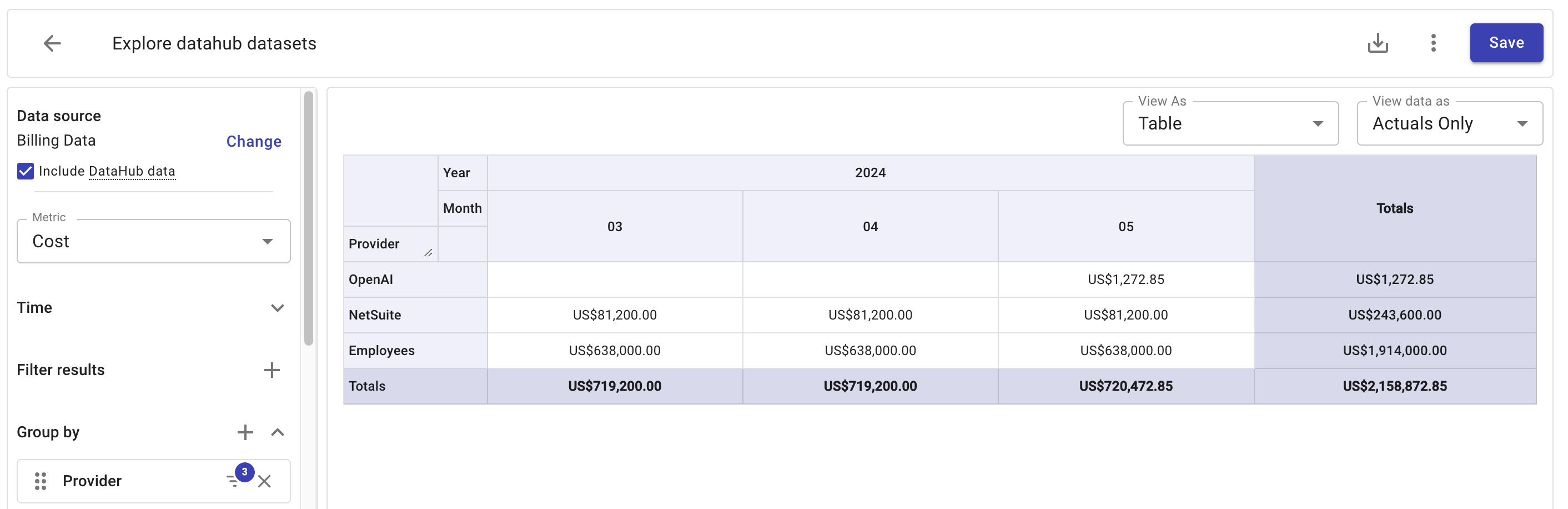Open the three-dot more options menu

(x=1433, y=43)
